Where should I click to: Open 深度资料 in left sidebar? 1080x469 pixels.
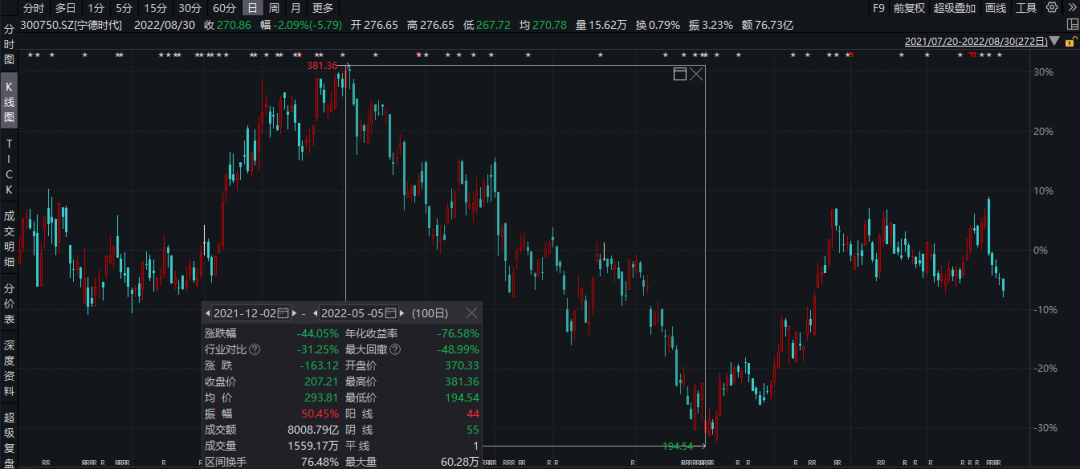[9, 368]
